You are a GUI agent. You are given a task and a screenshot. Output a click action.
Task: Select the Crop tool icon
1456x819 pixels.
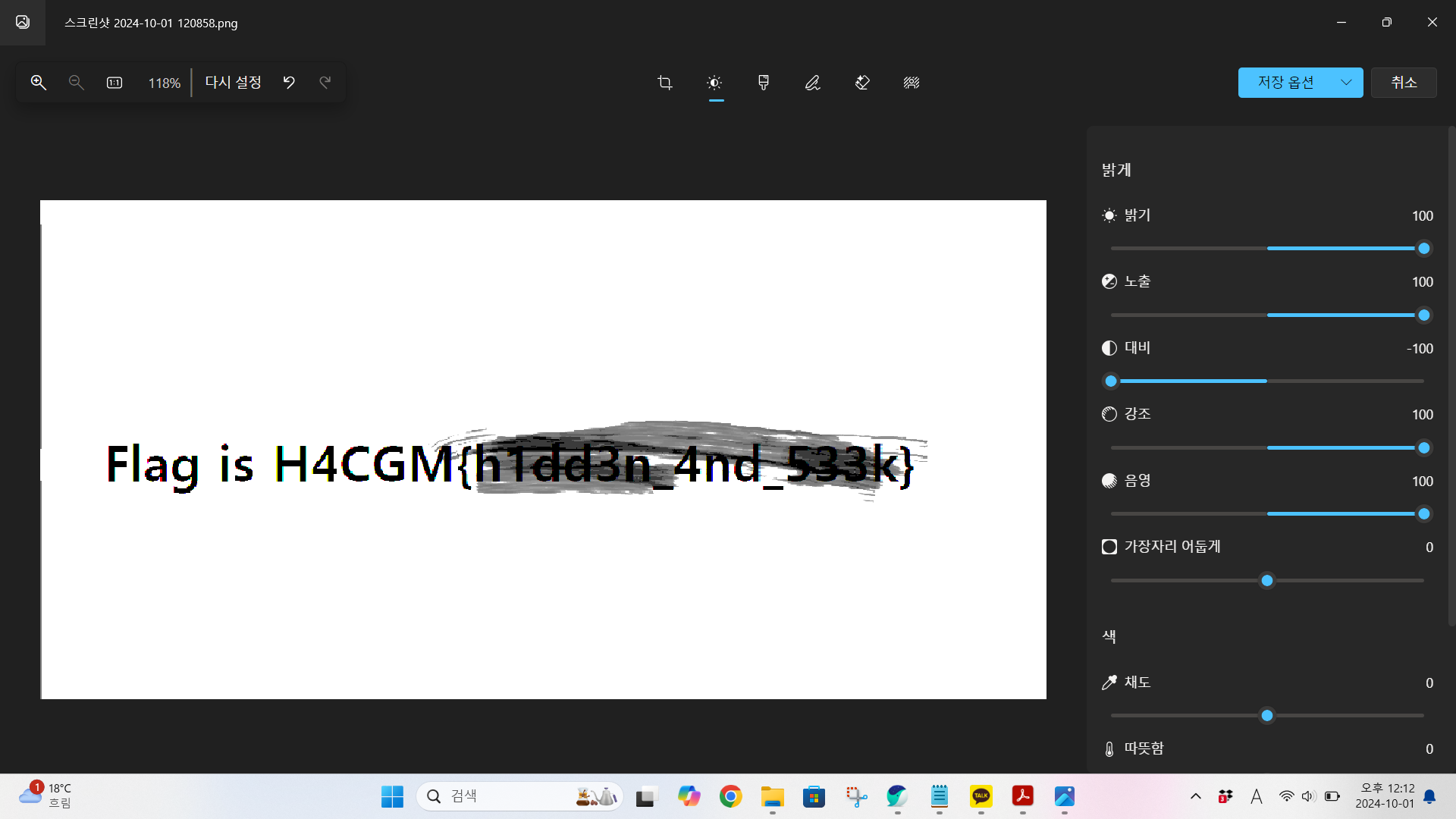pyautogui.click(x=665, y=83)
